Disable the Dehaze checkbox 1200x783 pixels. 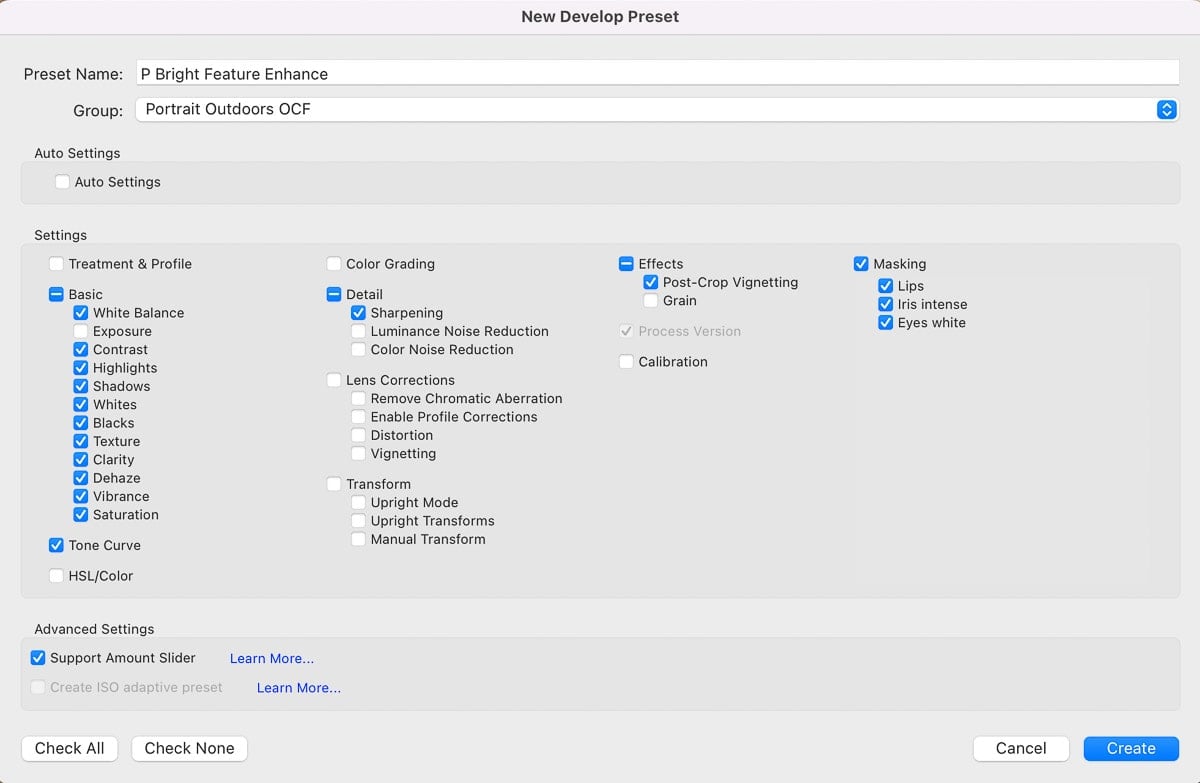[81, 478]
